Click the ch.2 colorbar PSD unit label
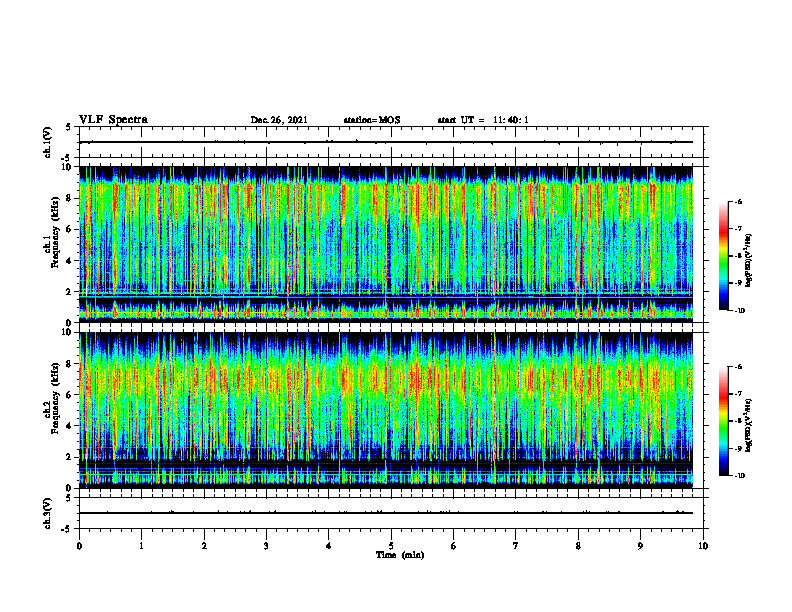792x612 pixels. pos(749,425)
